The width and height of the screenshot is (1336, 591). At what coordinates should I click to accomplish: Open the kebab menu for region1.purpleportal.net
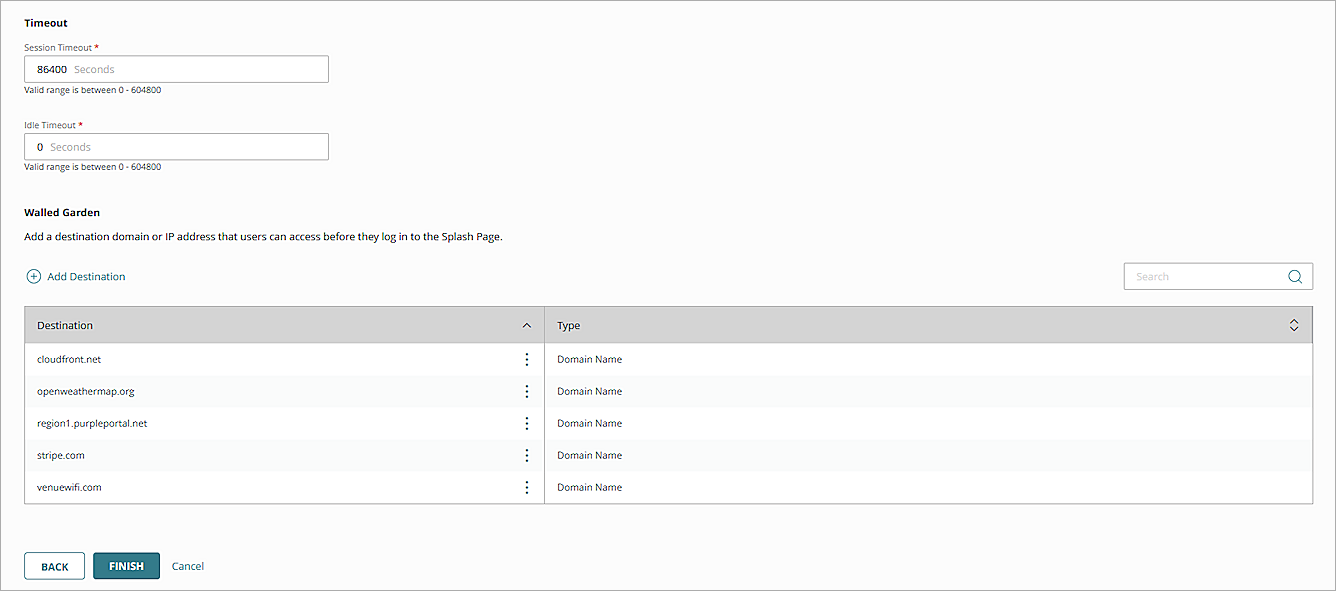[x=527, y=423]
